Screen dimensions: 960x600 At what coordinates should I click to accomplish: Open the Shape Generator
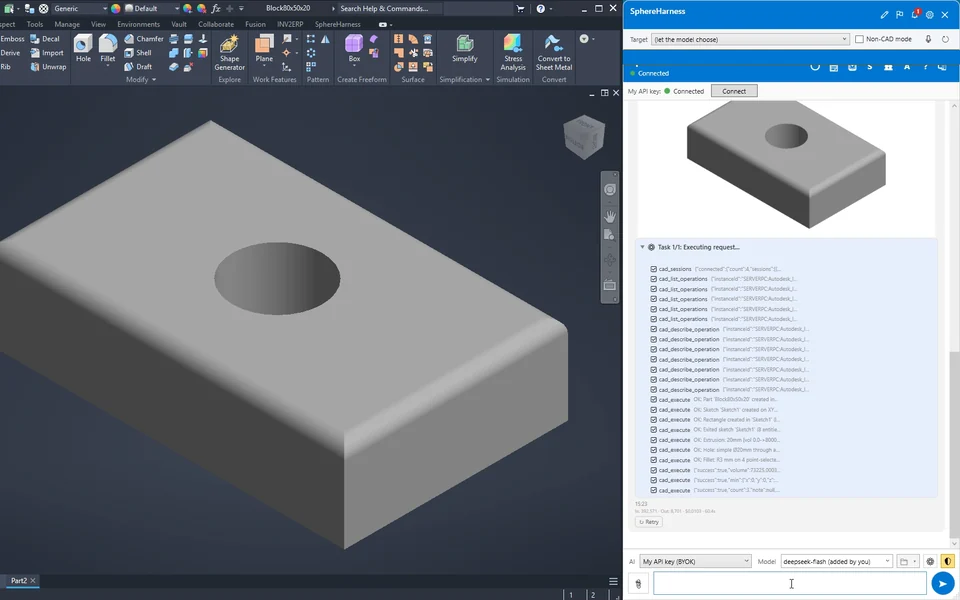click(230, 53)
